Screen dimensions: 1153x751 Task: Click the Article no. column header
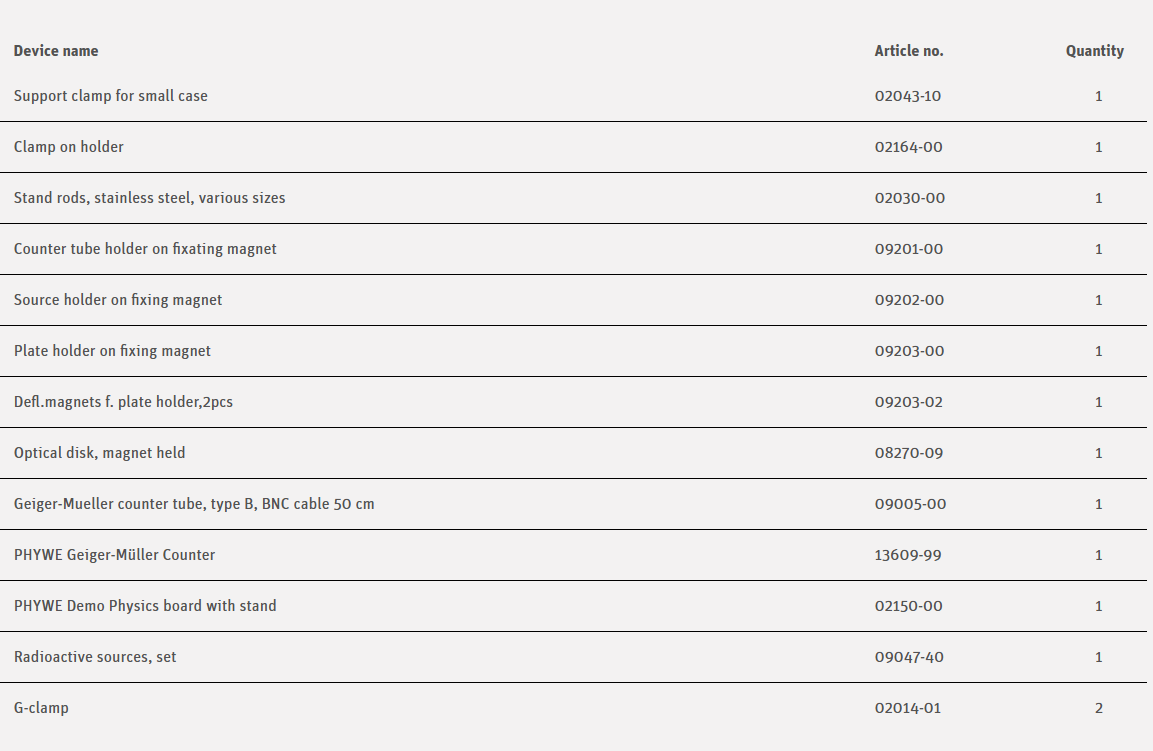coord(908,51)
